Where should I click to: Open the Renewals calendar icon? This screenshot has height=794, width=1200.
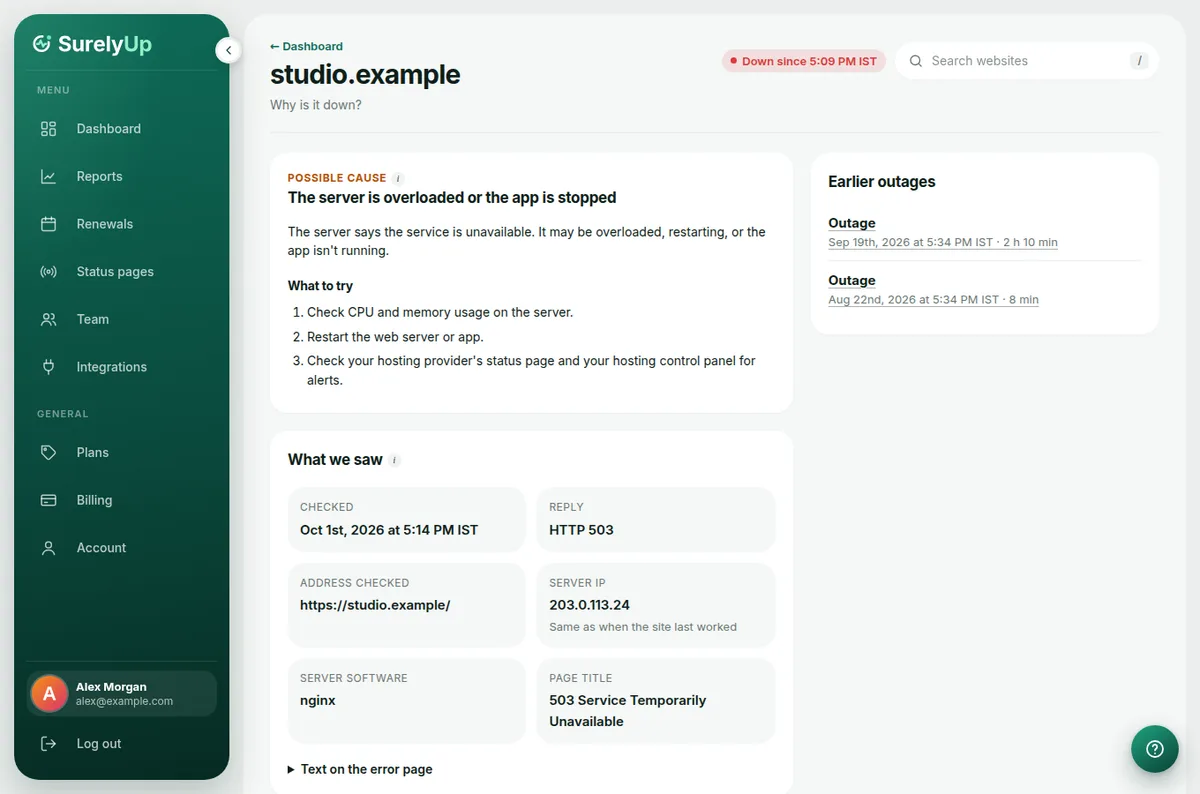point(48,224)
